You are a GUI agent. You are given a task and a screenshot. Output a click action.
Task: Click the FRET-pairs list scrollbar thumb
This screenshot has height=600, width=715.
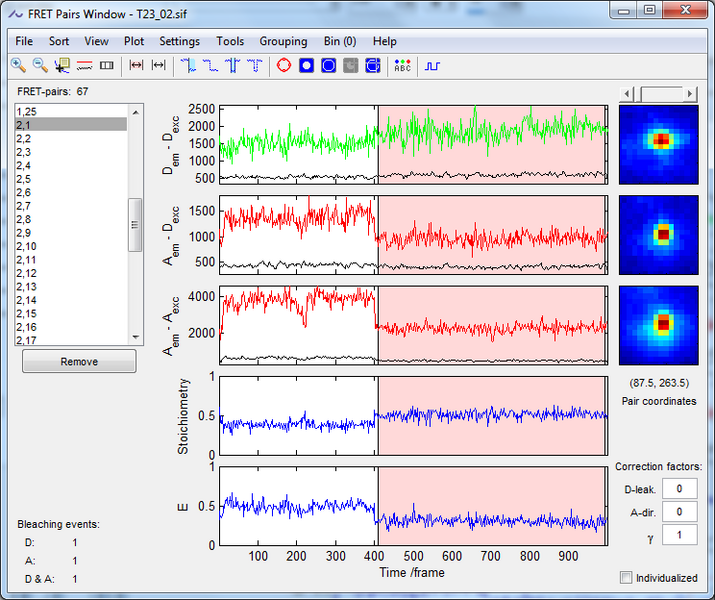[x=135, y=225]
